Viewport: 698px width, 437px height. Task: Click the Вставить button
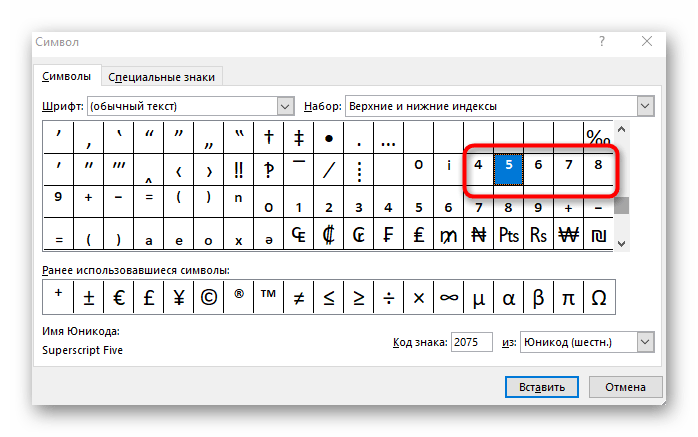click(x=542, y=387)
